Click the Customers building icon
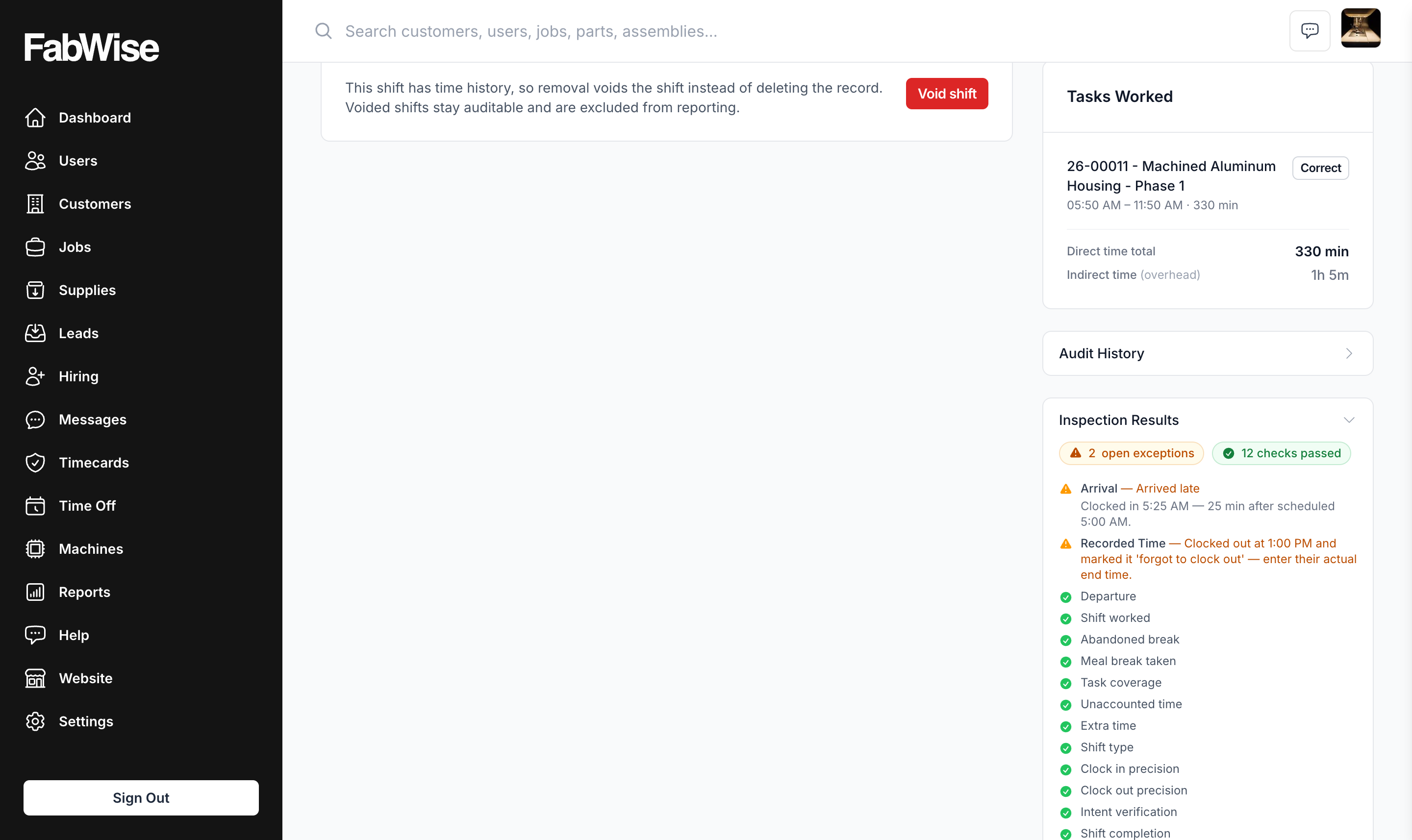Screen dimensions: 1412x840 (35, 204)
